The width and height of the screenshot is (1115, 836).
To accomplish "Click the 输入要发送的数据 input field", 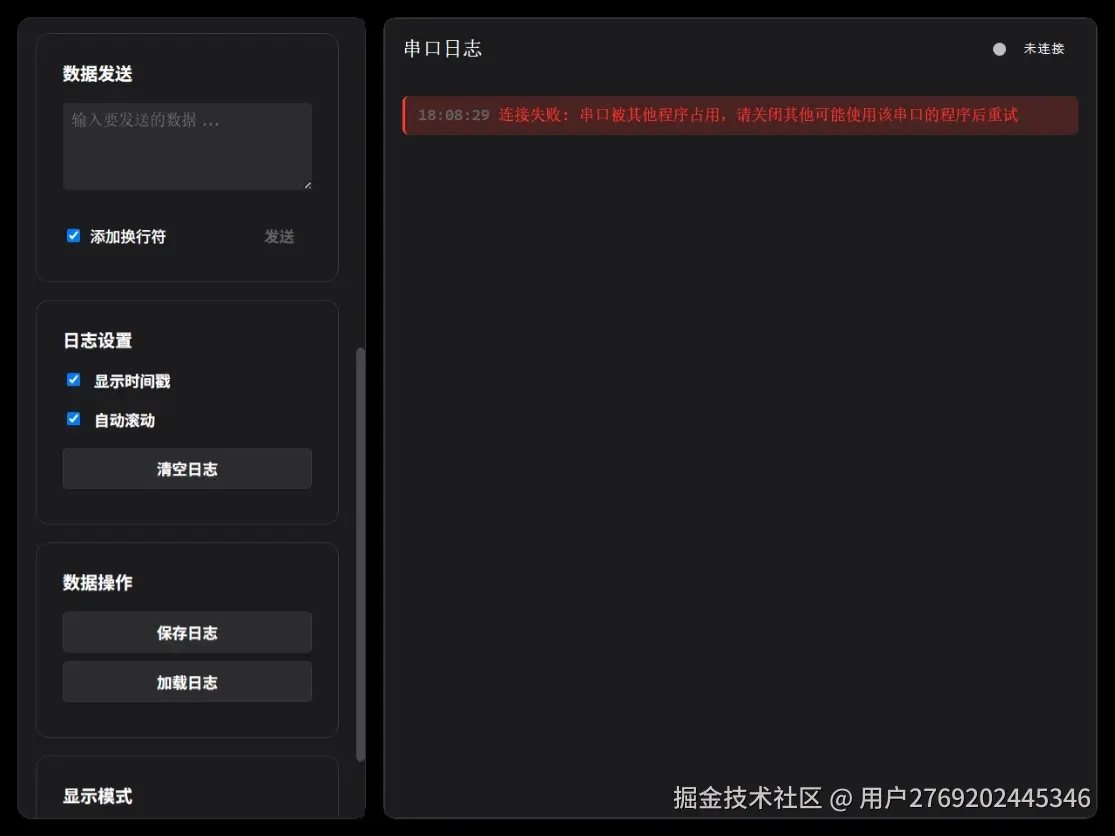I will tap(187, 145).
